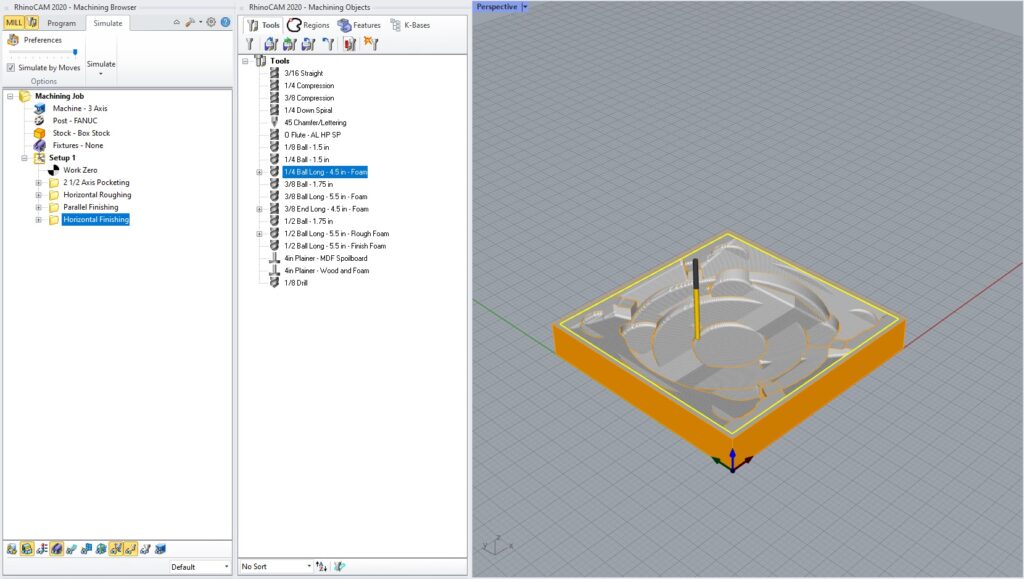1024x579 pixels.
Task: Click the second tool library toolbar icon
Action: click(x=270, y=44)
